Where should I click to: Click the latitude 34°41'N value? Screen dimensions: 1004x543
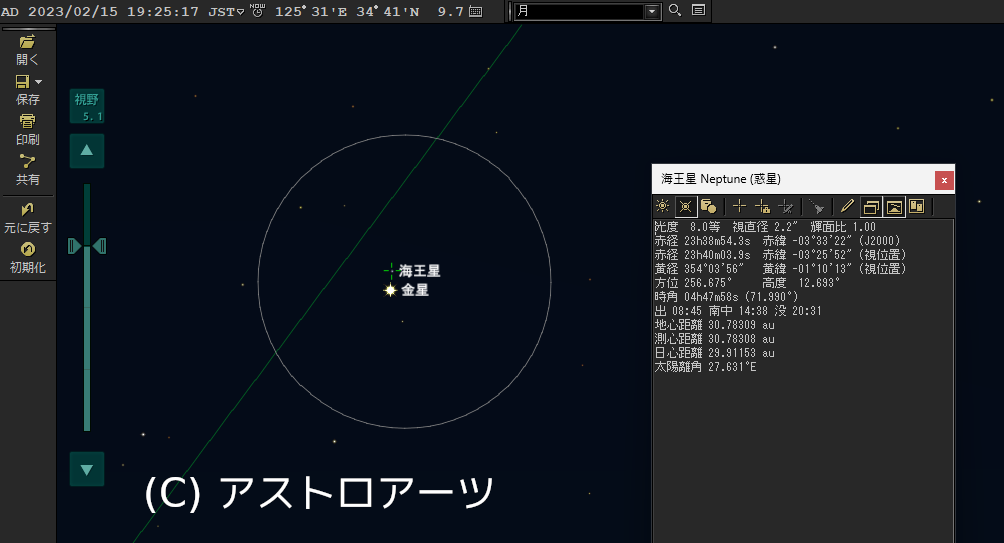tap(388, 12)
